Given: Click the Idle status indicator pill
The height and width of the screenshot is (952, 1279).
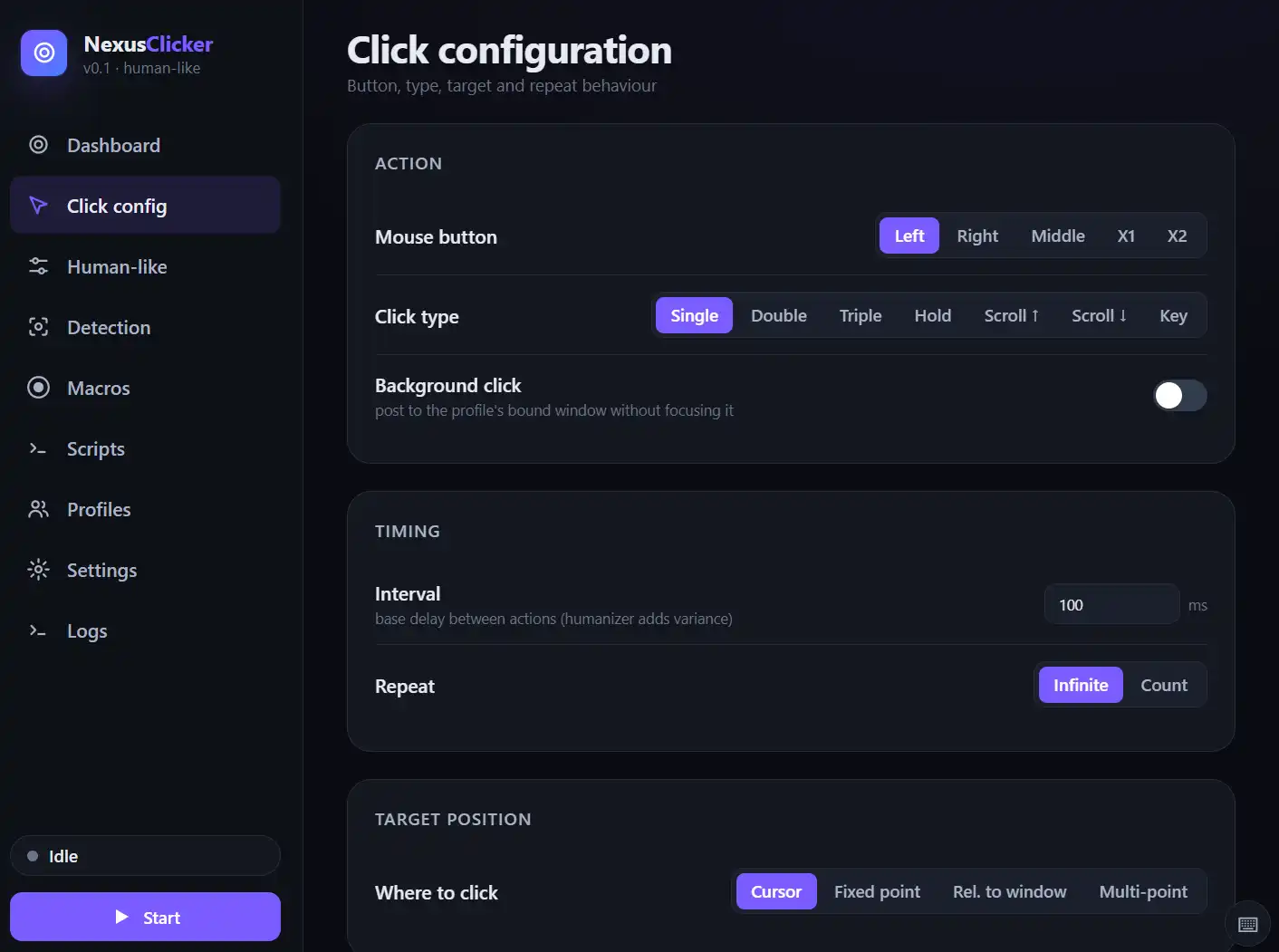Looking at the screenshot, I should (145, 856).
